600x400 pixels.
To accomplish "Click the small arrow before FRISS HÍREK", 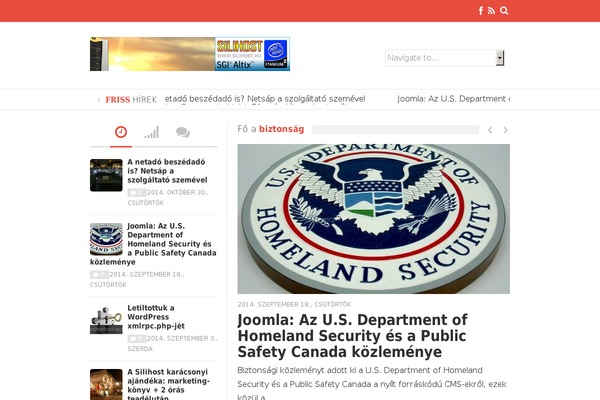I will 99,100.
